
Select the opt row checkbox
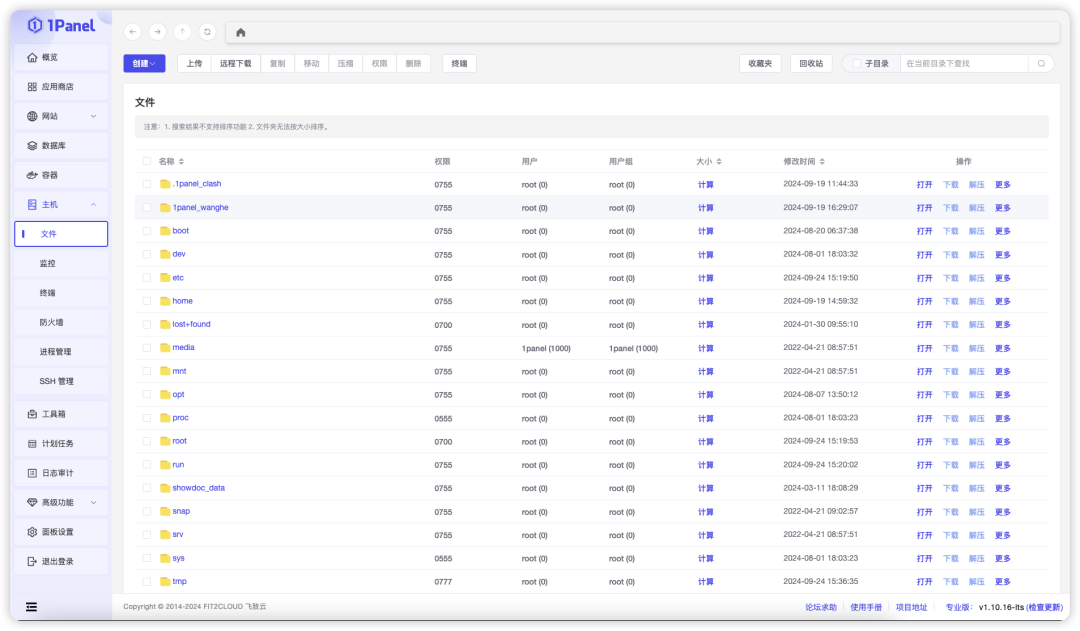coord(147,395)
